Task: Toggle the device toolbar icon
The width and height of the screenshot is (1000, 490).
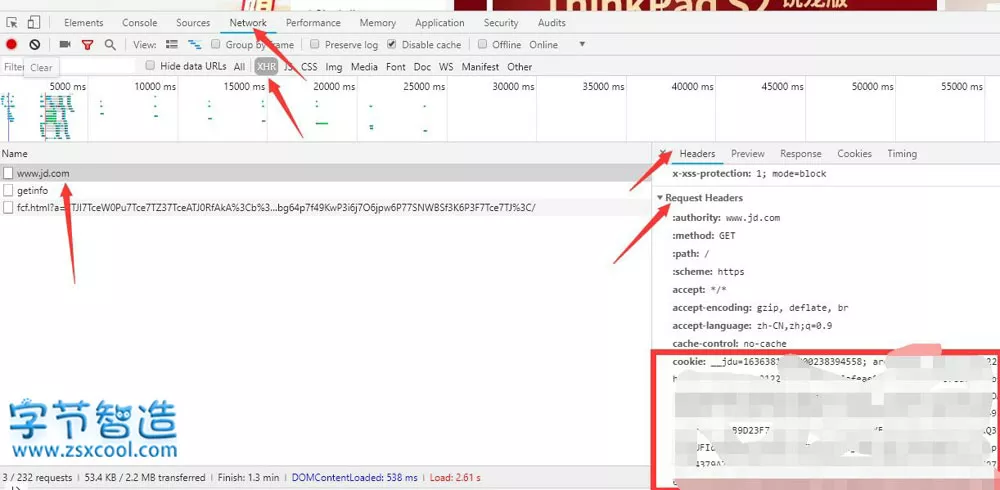Action: coord(34,22)
